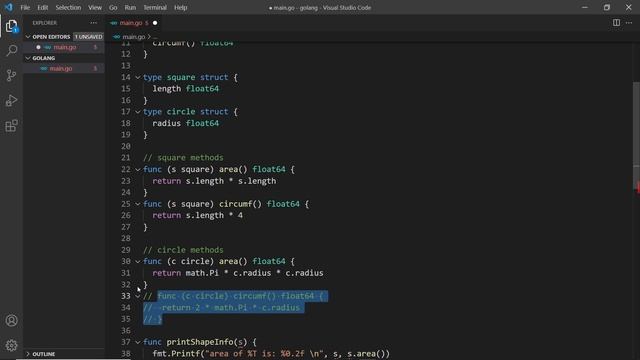
Task: Click the '// square methods' comment
Action: pos(183,158)
